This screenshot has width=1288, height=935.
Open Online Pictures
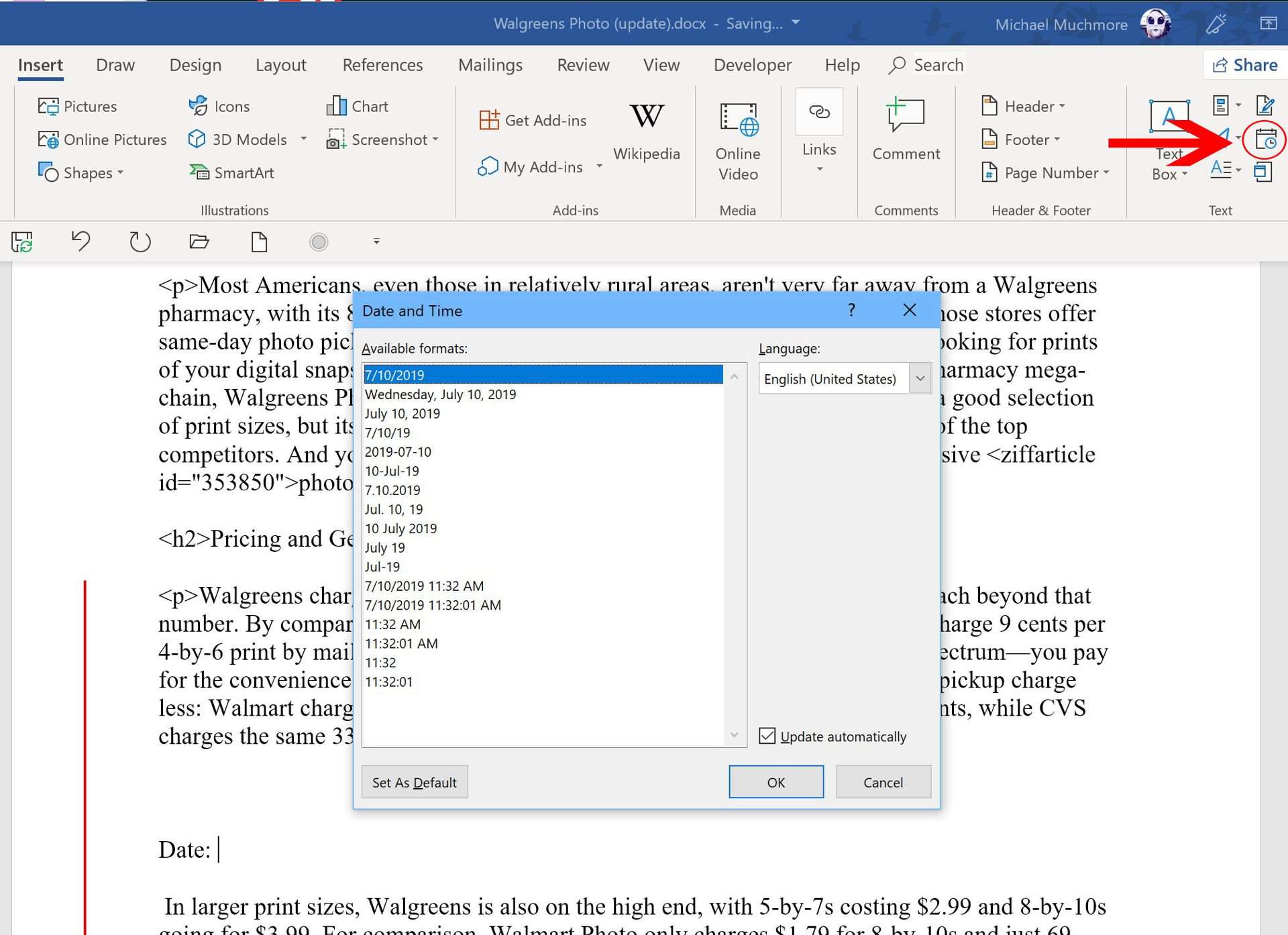[x=102, y=140]
